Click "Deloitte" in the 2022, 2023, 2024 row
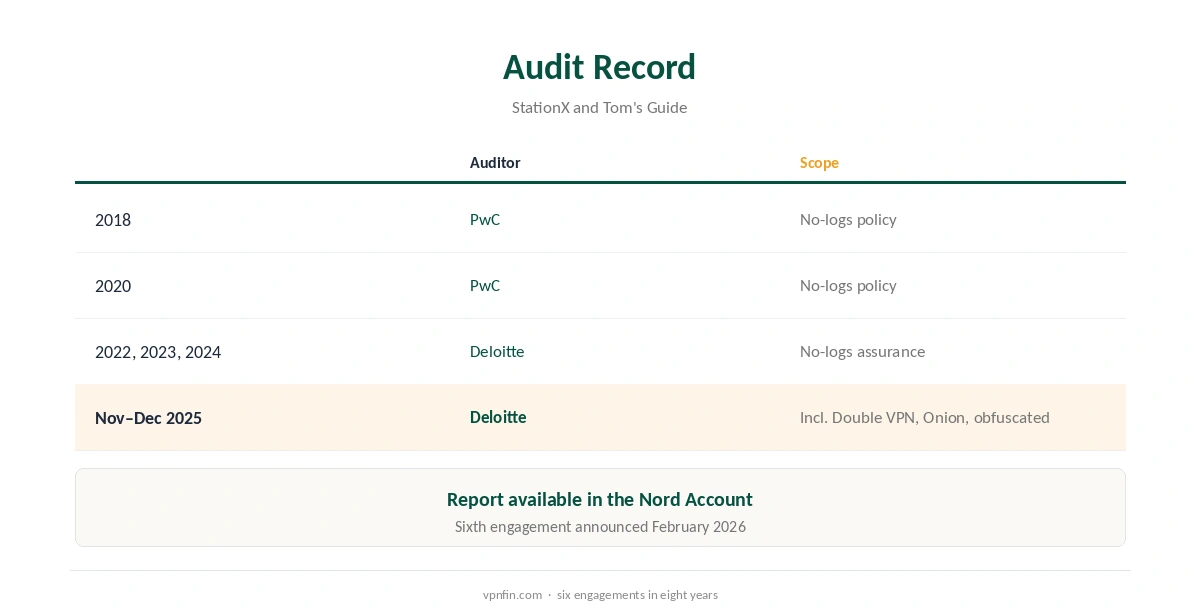The image size is (1200, 614). point(497,351)
